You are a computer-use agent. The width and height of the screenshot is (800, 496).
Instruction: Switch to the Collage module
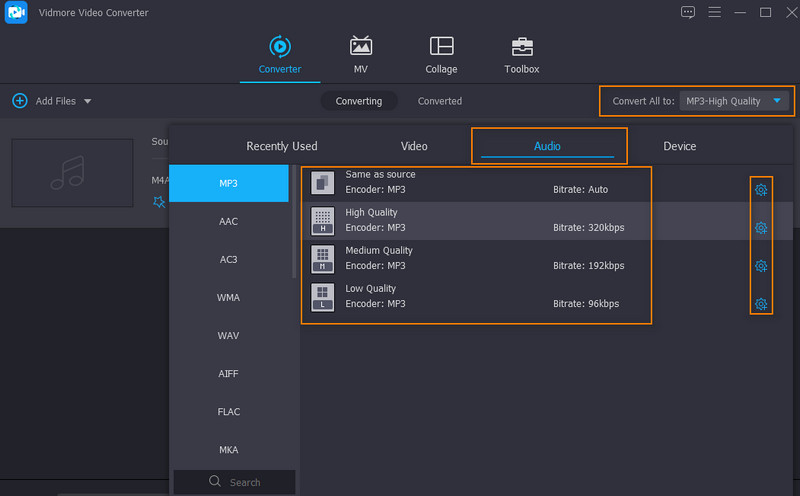pyautogui.click(x=441, y=47)
